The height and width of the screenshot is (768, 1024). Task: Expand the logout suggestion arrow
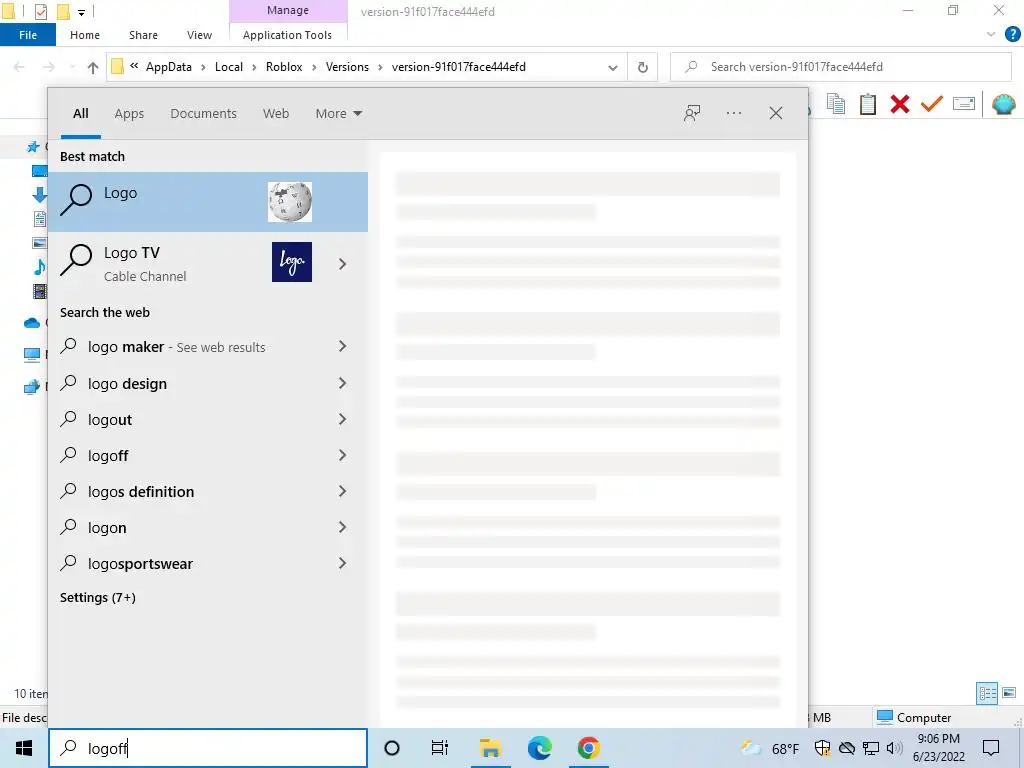pyautogui.click(x=343, y=419)
